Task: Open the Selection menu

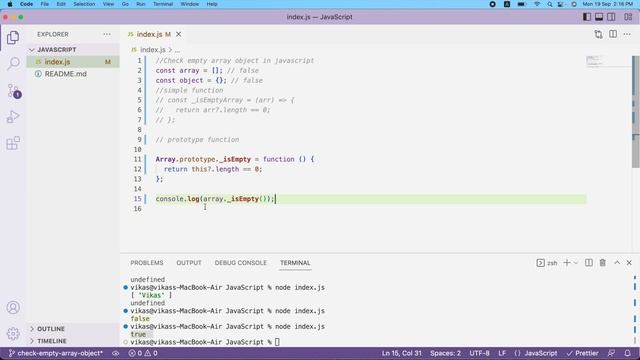Action: point(84,4)
